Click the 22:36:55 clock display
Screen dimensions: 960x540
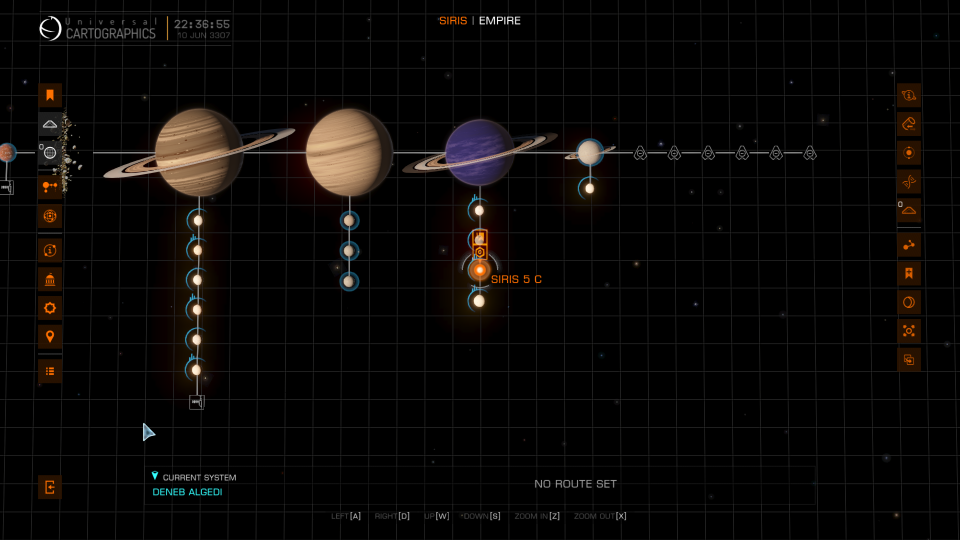pyautogui.click(x=202, y=24)
